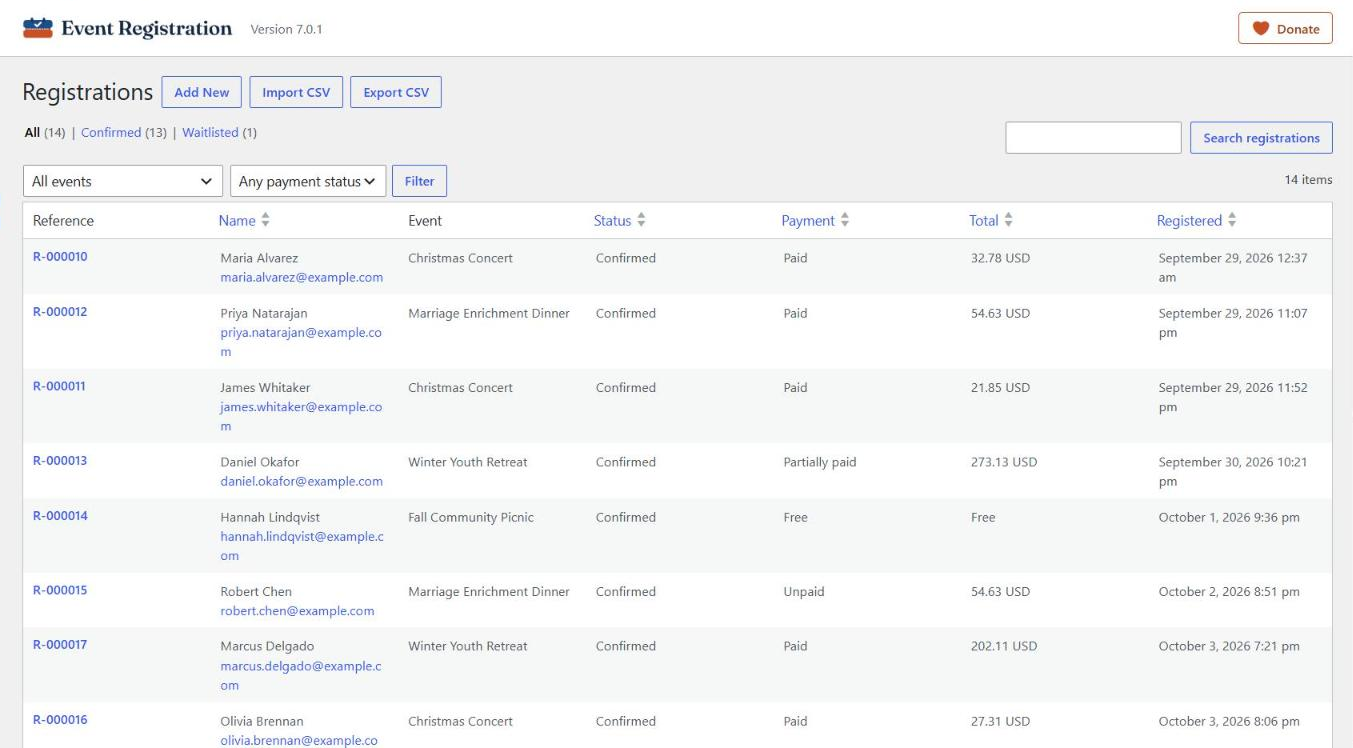
Task: Click robert.chen@example.com email link
Action: coord(297,611)
